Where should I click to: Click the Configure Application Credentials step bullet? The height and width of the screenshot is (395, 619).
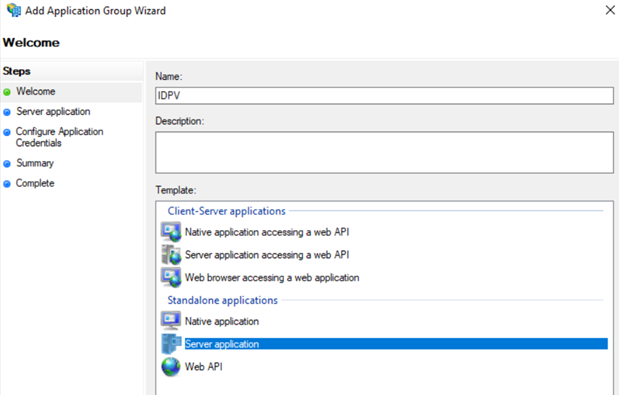point(7,132)
